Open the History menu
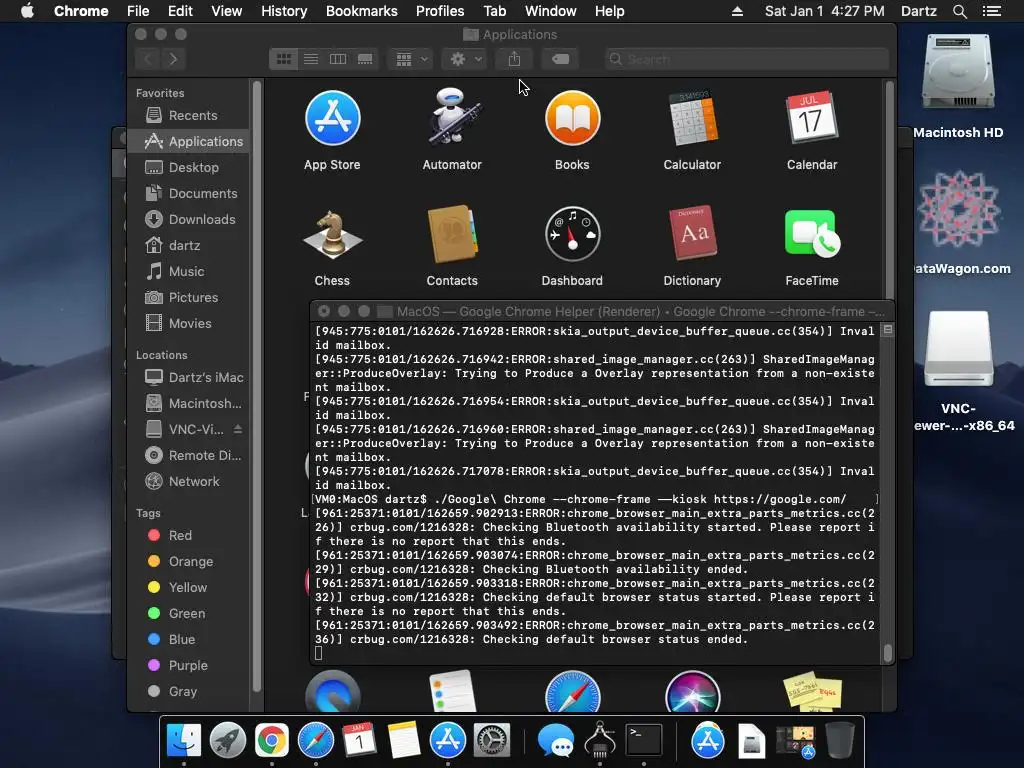 click(x=284, y=11)
